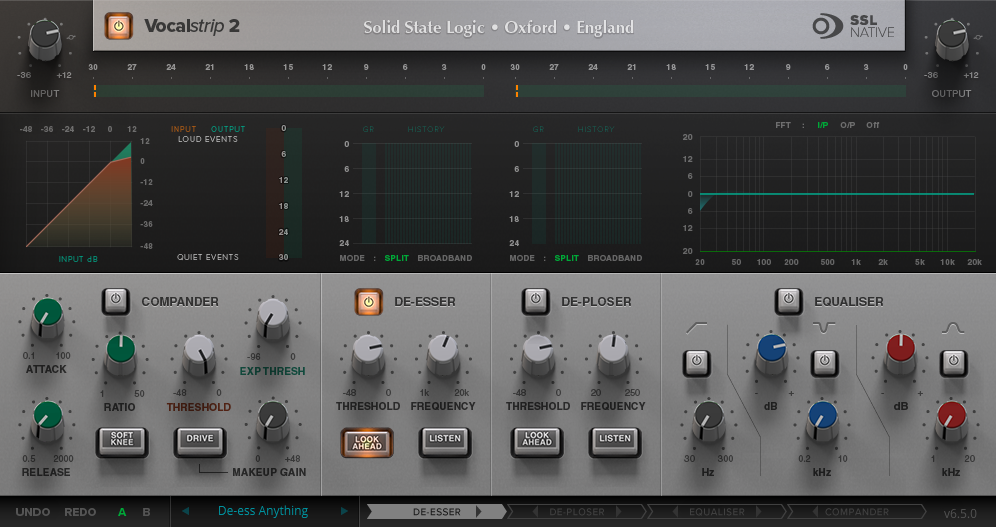This screenshot has width=996, height=527.
Task: Toggle De-Esser Look Ahead button
Action: (x=367, y=442)
